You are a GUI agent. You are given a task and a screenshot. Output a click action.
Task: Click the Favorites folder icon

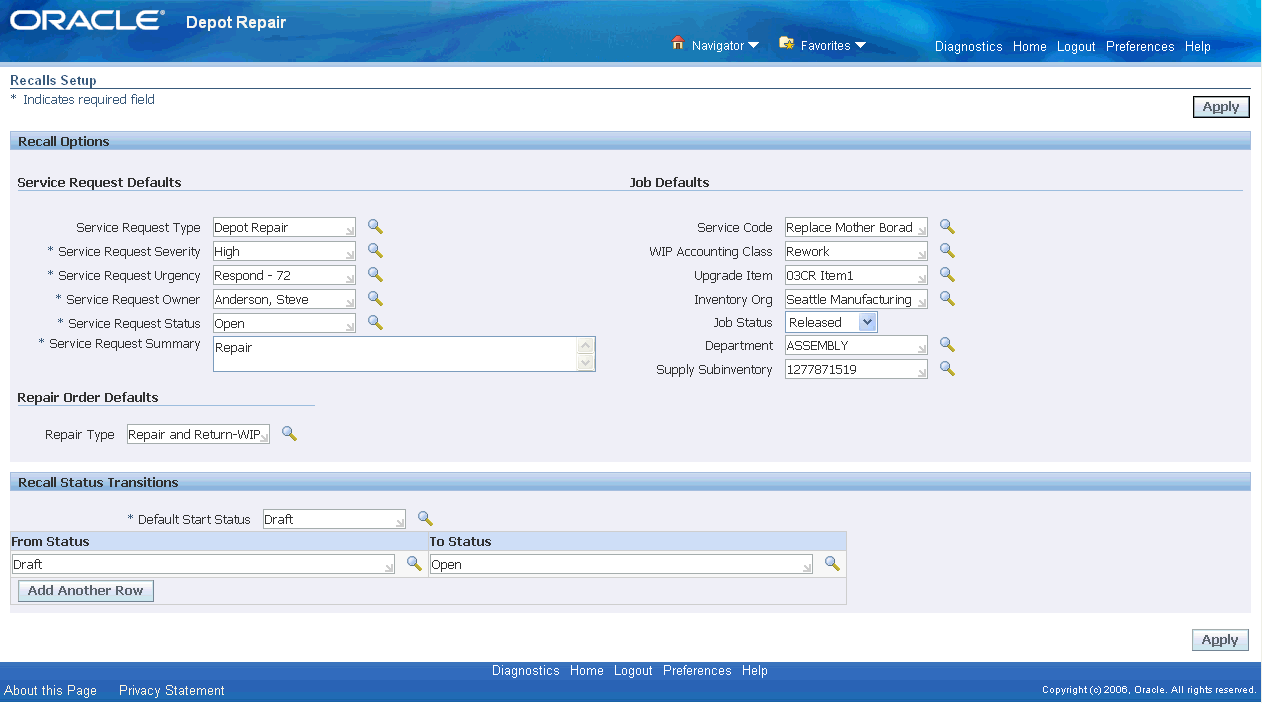pyautogui.click(x=786, y=44)
